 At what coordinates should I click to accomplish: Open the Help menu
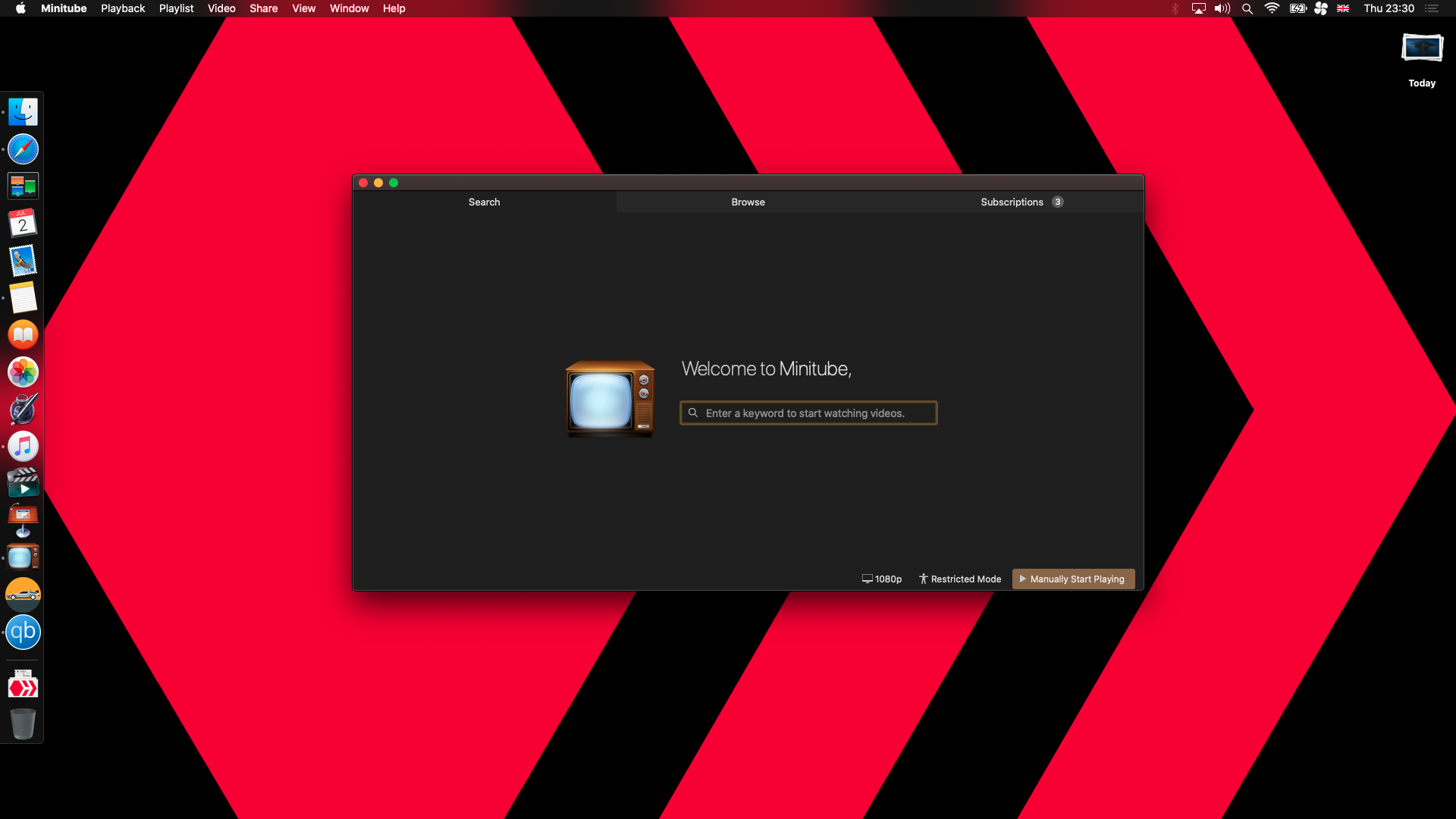pos(394,8)
